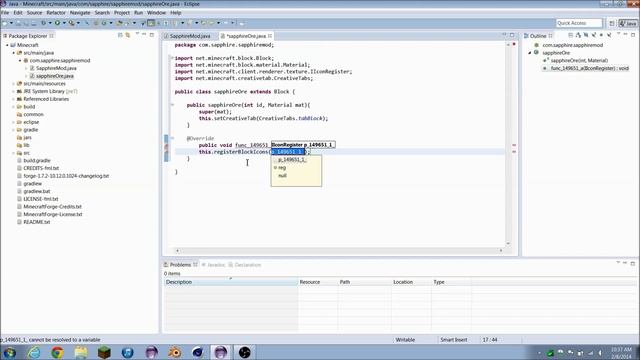
Task: Click the red error indicator atop overview ruler
Action: pos(514,44)
